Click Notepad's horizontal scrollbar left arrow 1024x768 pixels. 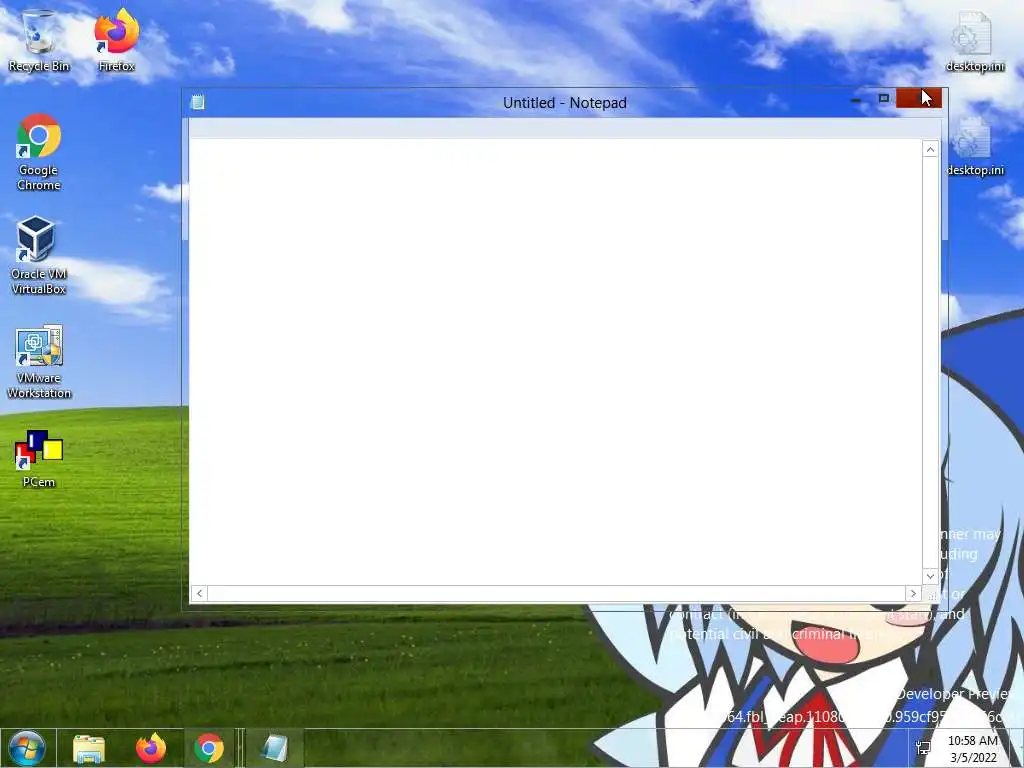pyautogui.click(x=199, y=593)
